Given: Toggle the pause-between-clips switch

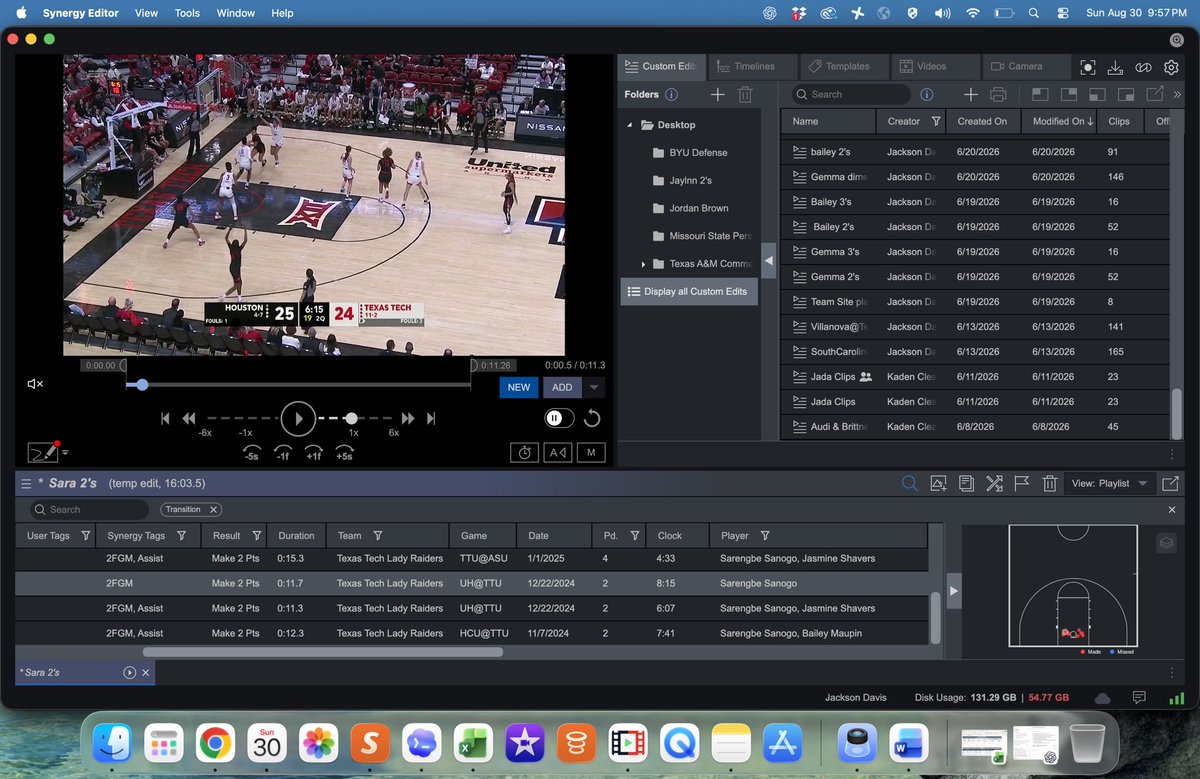Looking at the screenshot, I should click(560, 418).
